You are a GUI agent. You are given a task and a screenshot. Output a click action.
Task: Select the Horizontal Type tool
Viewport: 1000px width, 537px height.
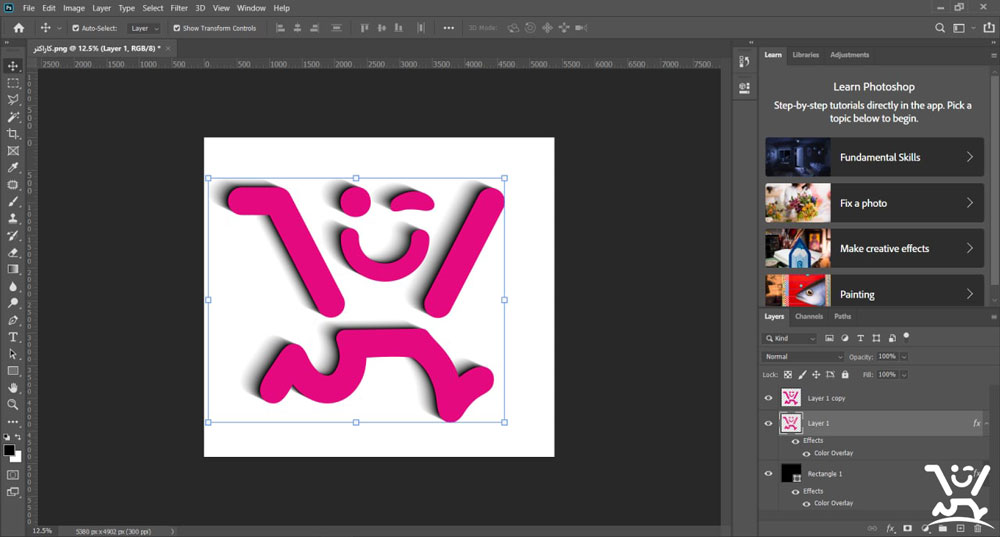coord(13,337)
